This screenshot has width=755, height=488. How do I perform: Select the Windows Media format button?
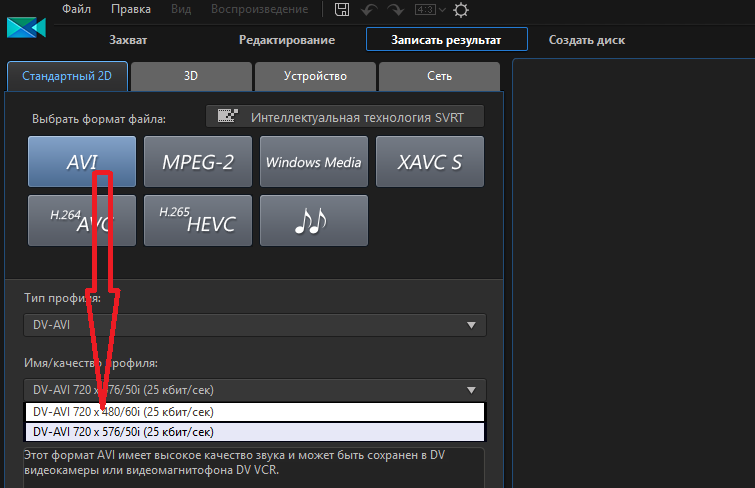[x=314, y=162]
